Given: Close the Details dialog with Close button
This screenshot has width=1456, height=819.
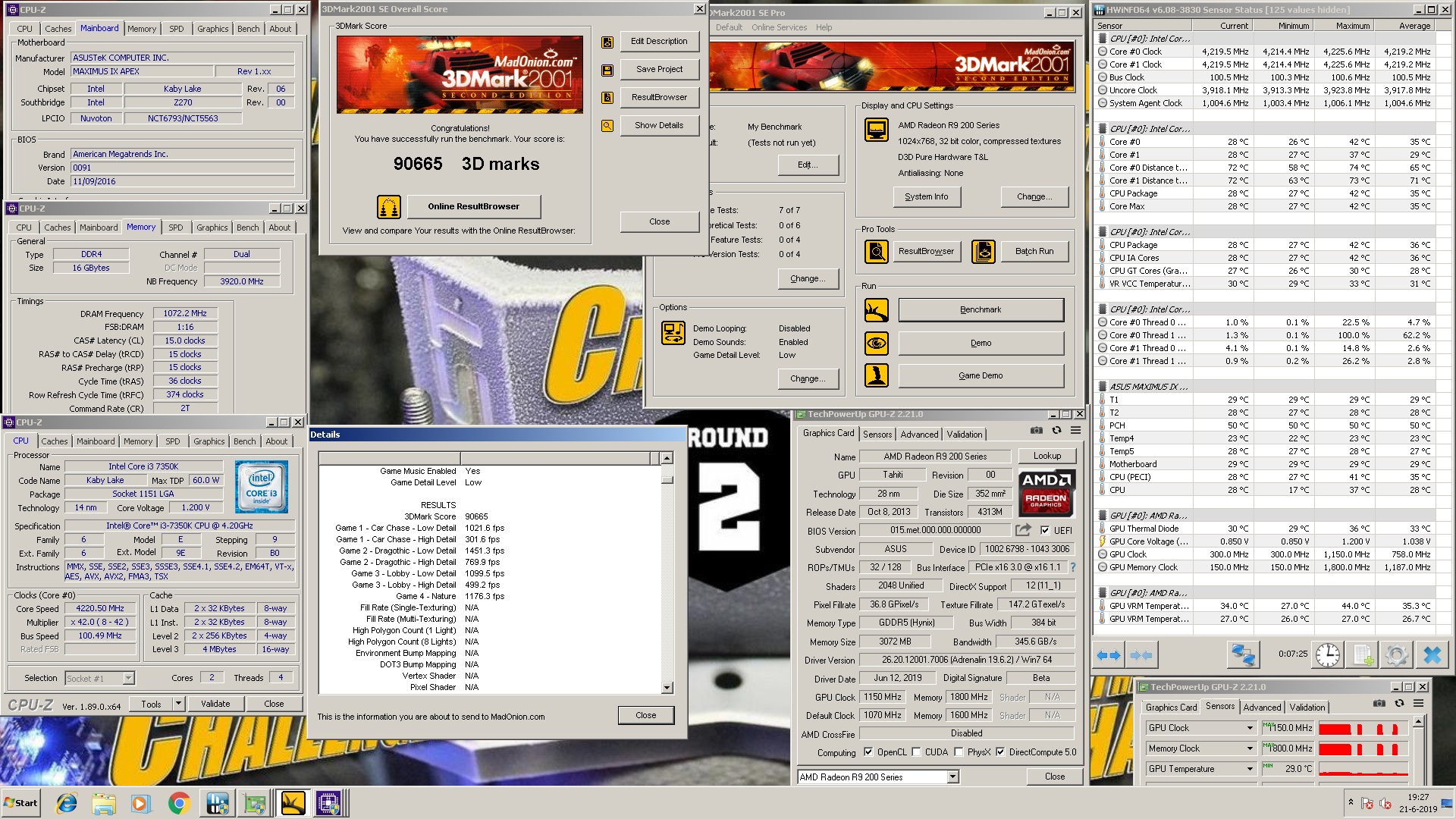Looking at the screenshot, I should [645, 715].
